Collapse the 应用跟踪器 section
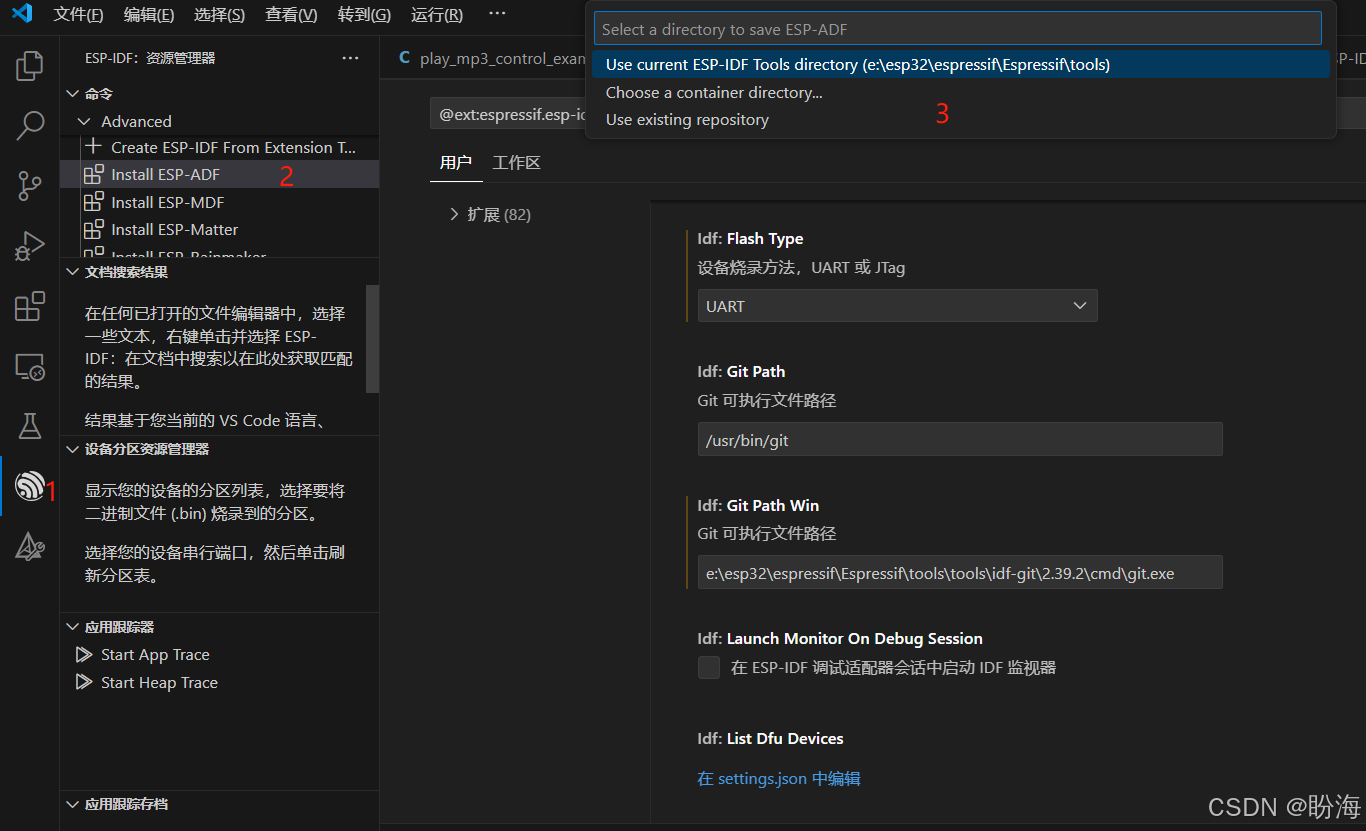 click(x=72, y=627)
